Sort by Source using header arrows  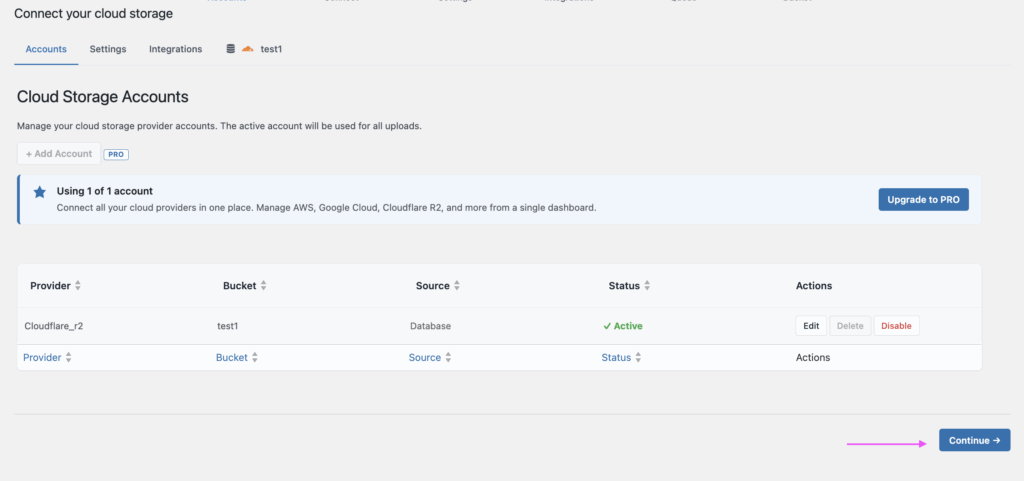pos(457,286)
